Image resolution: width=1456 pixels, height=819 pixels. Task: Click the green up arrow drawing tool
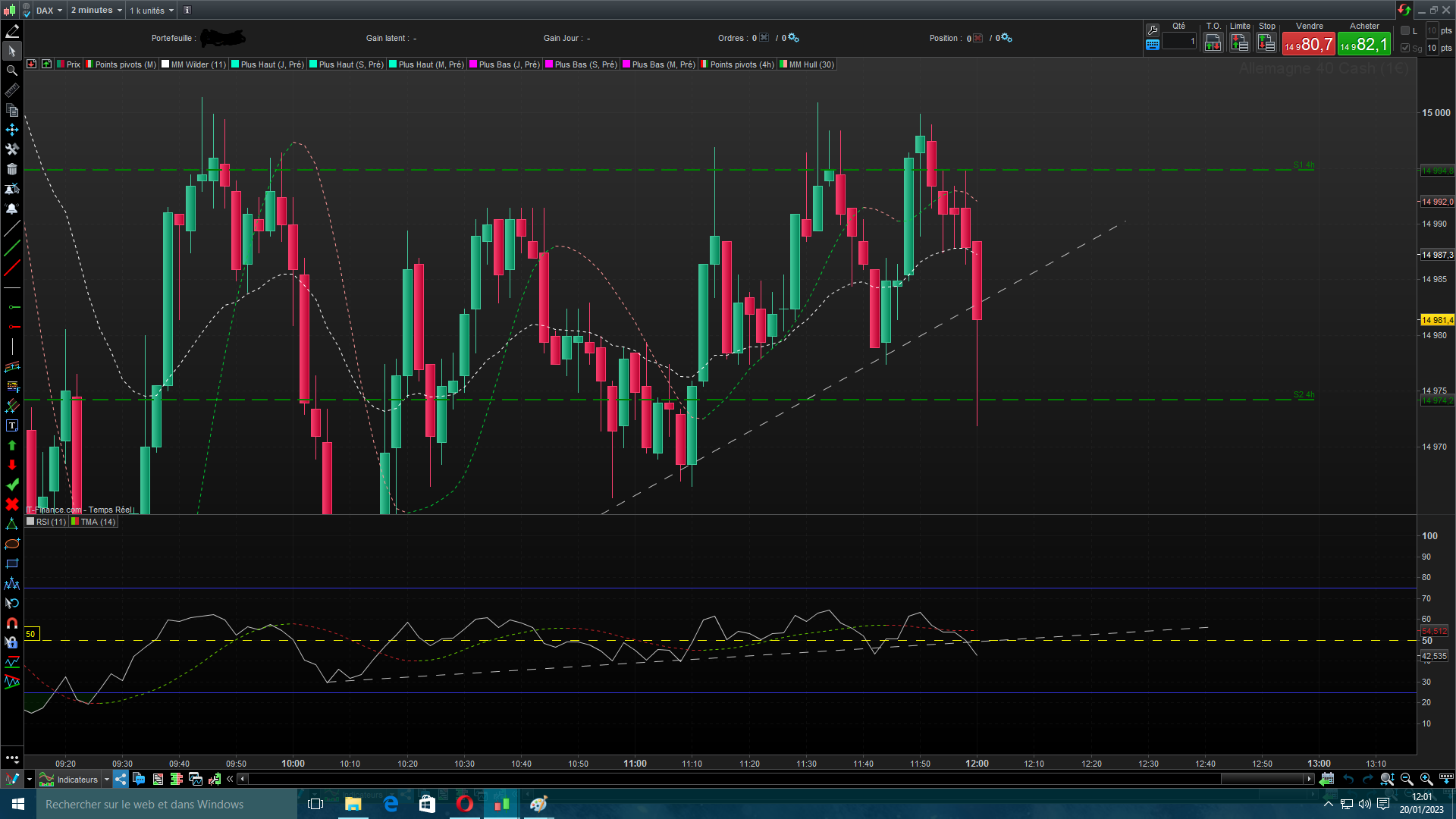tap(12, 445)
